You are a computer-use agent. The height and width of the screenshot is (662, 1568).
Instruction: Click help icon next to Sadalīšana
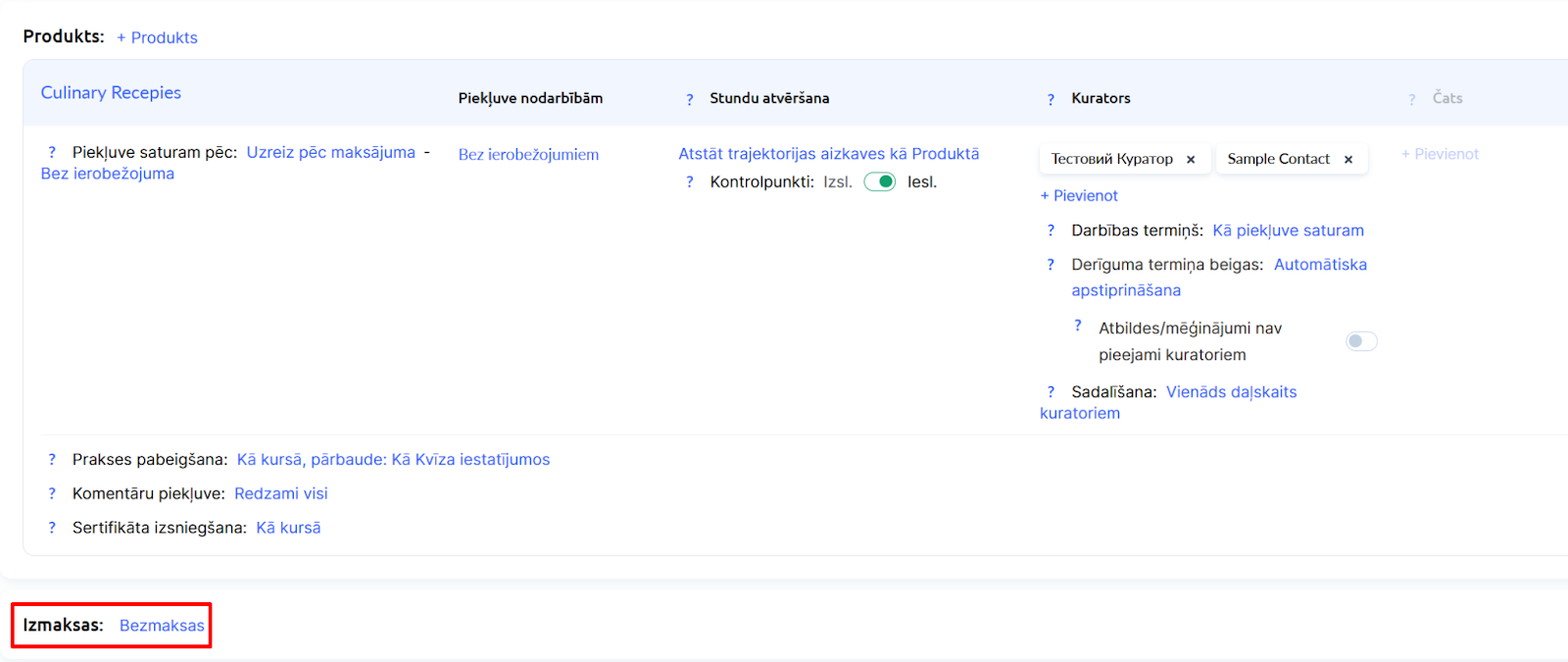click(1051, 392)
